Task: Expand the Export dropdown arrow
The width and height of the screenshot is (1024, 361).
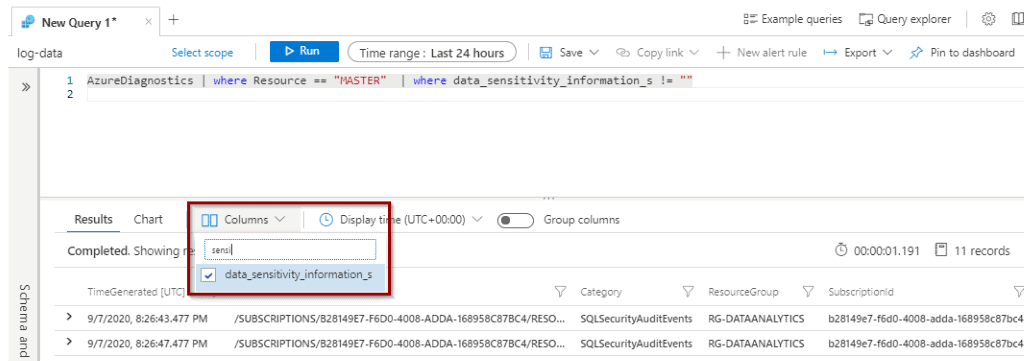Action: tap(887, 52)
